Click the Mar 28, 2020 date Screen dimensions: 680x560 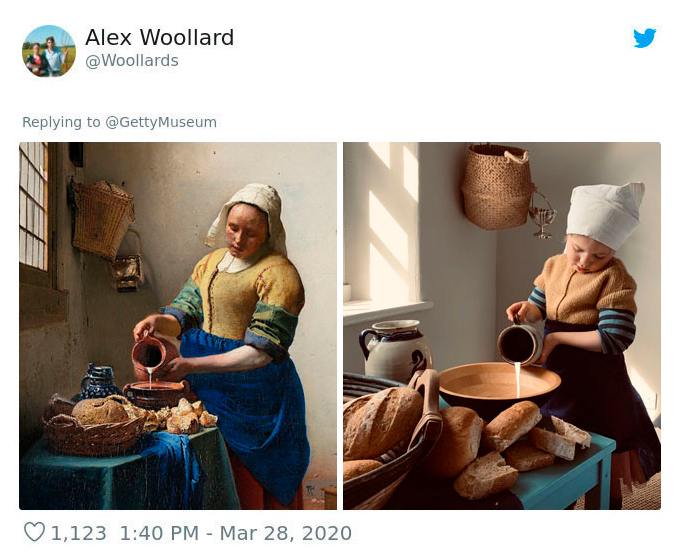pos(285,533)
